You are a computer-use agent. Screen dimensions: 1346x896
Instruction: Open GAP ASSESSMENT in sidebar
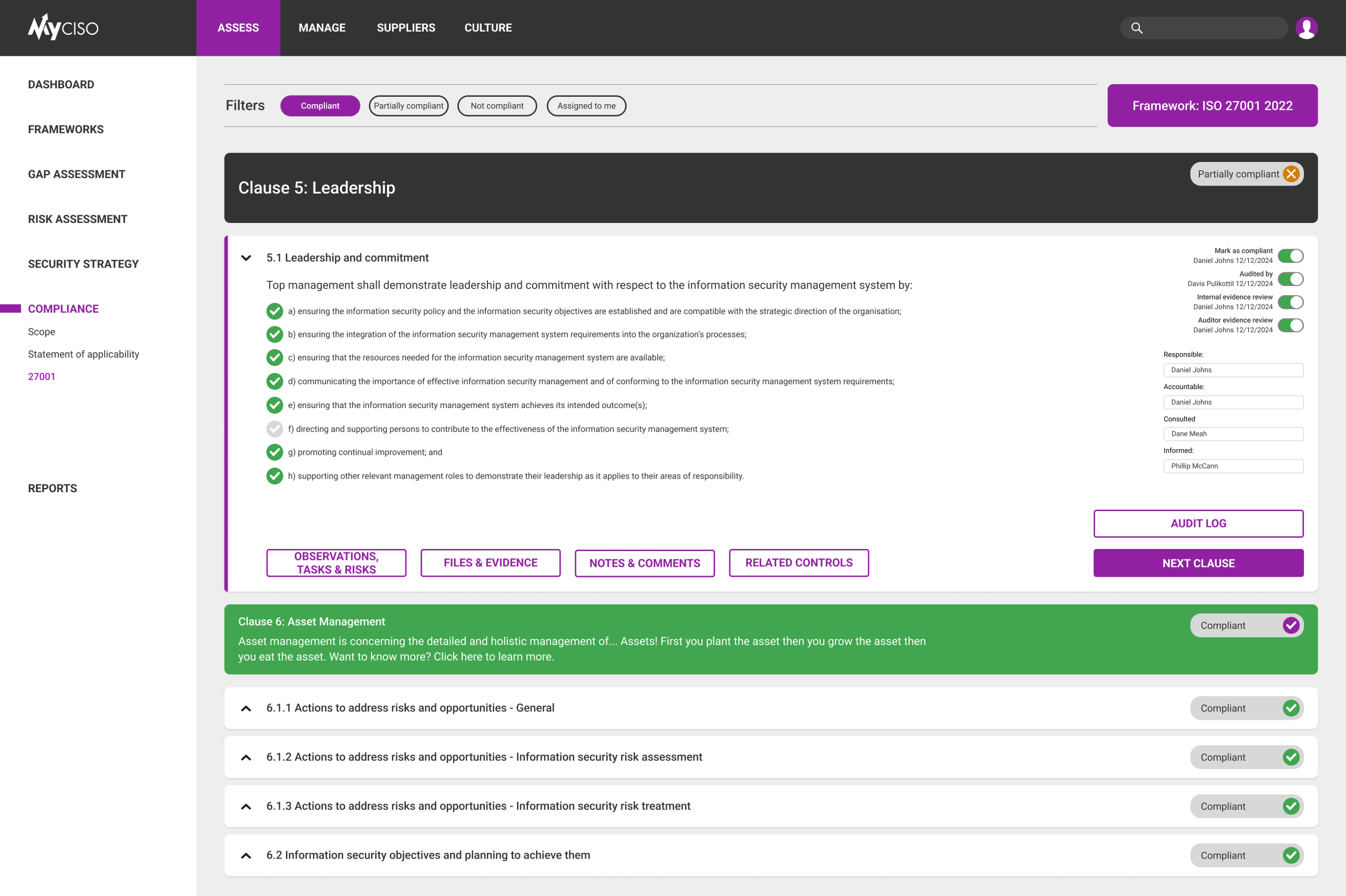(x=77, y=174)
